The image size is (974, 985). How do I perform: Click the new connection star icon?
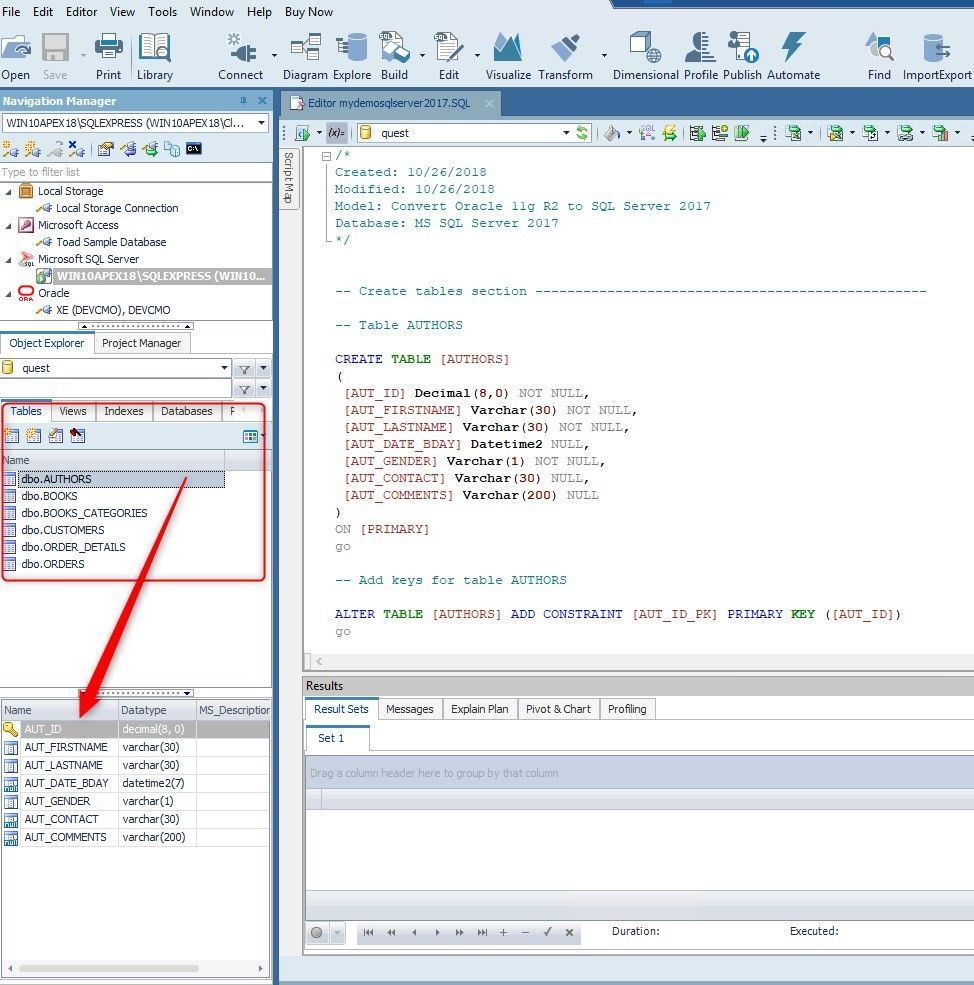point(11,149)
